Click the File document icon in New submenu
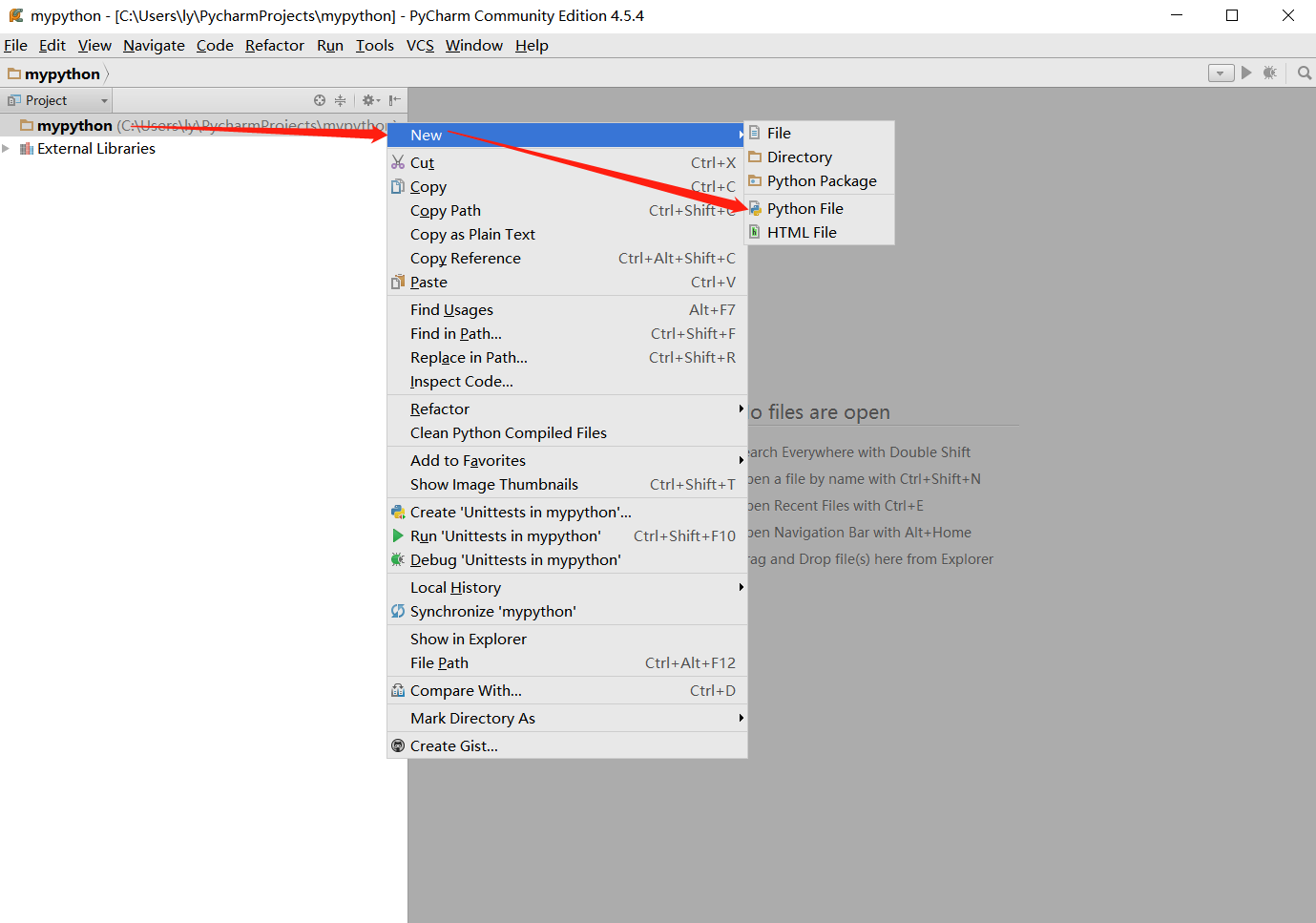1316x923 pixels. click(x=755, y=133)
